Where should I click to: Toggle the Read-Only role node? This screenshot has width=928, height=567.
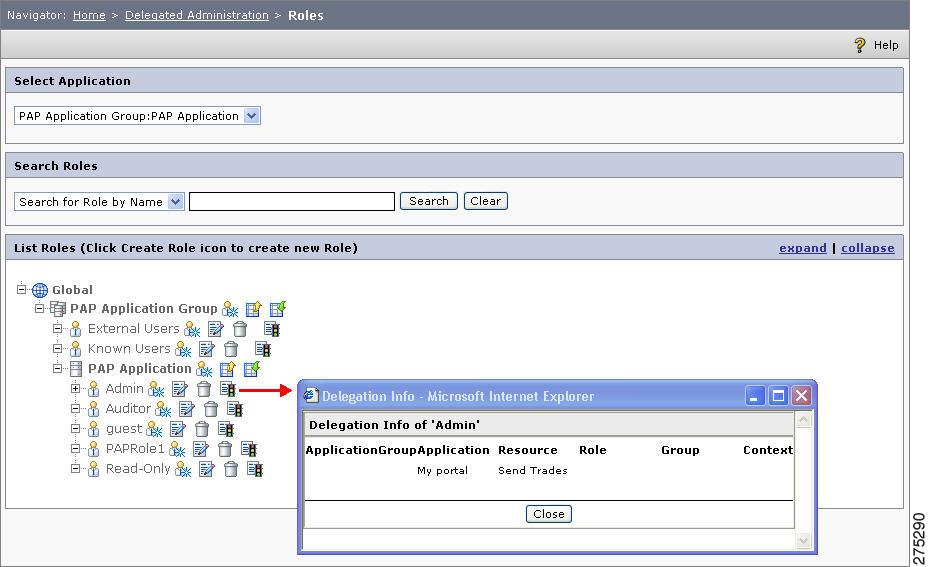click(x=75, y=468)
